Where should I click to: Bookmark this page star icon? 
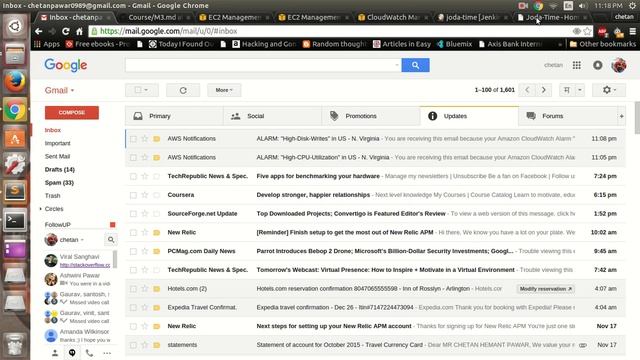coord(587,31)
